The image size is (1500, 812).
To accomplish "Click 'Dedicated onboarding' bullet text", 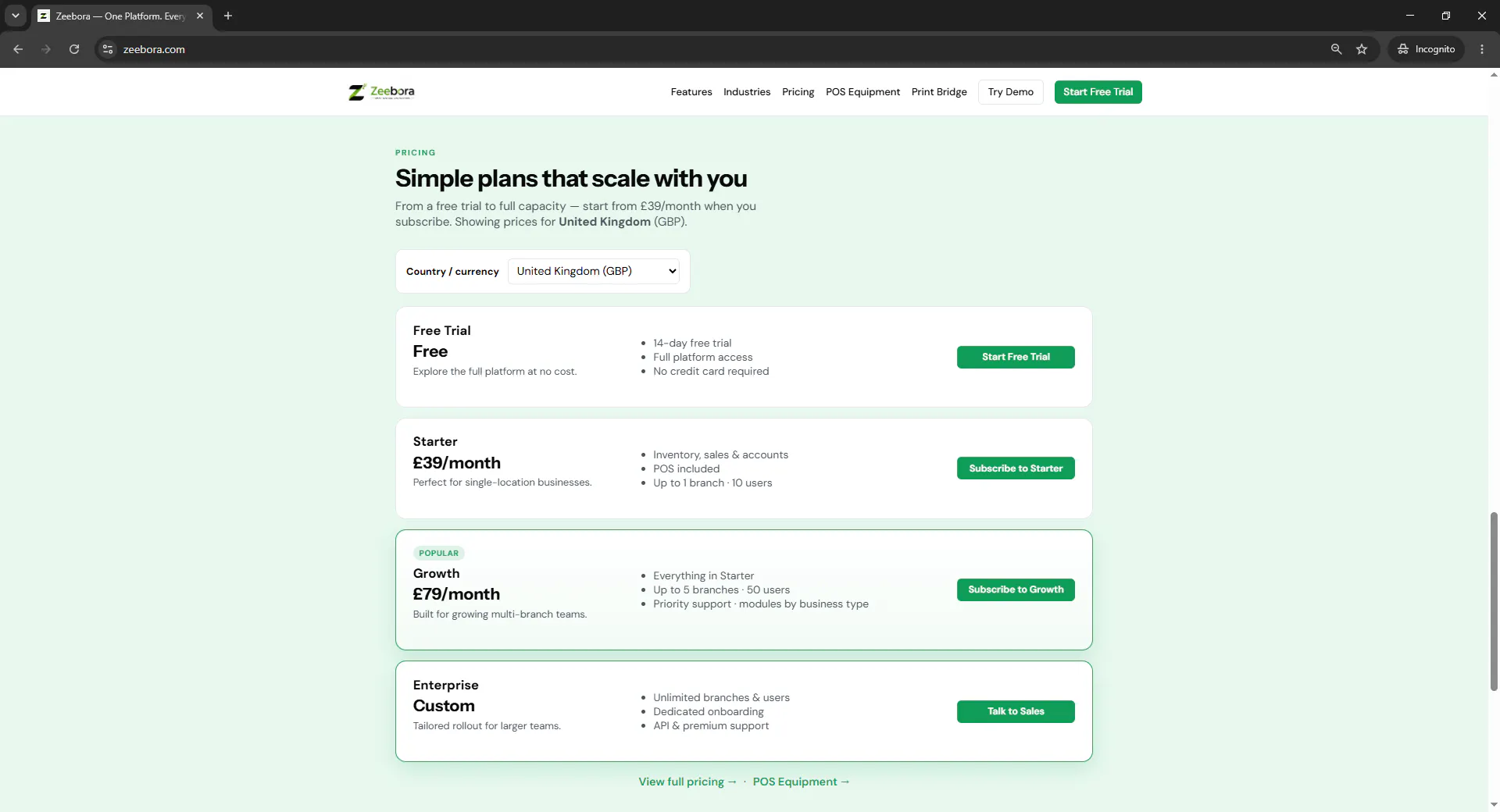I will pos(709,712).
